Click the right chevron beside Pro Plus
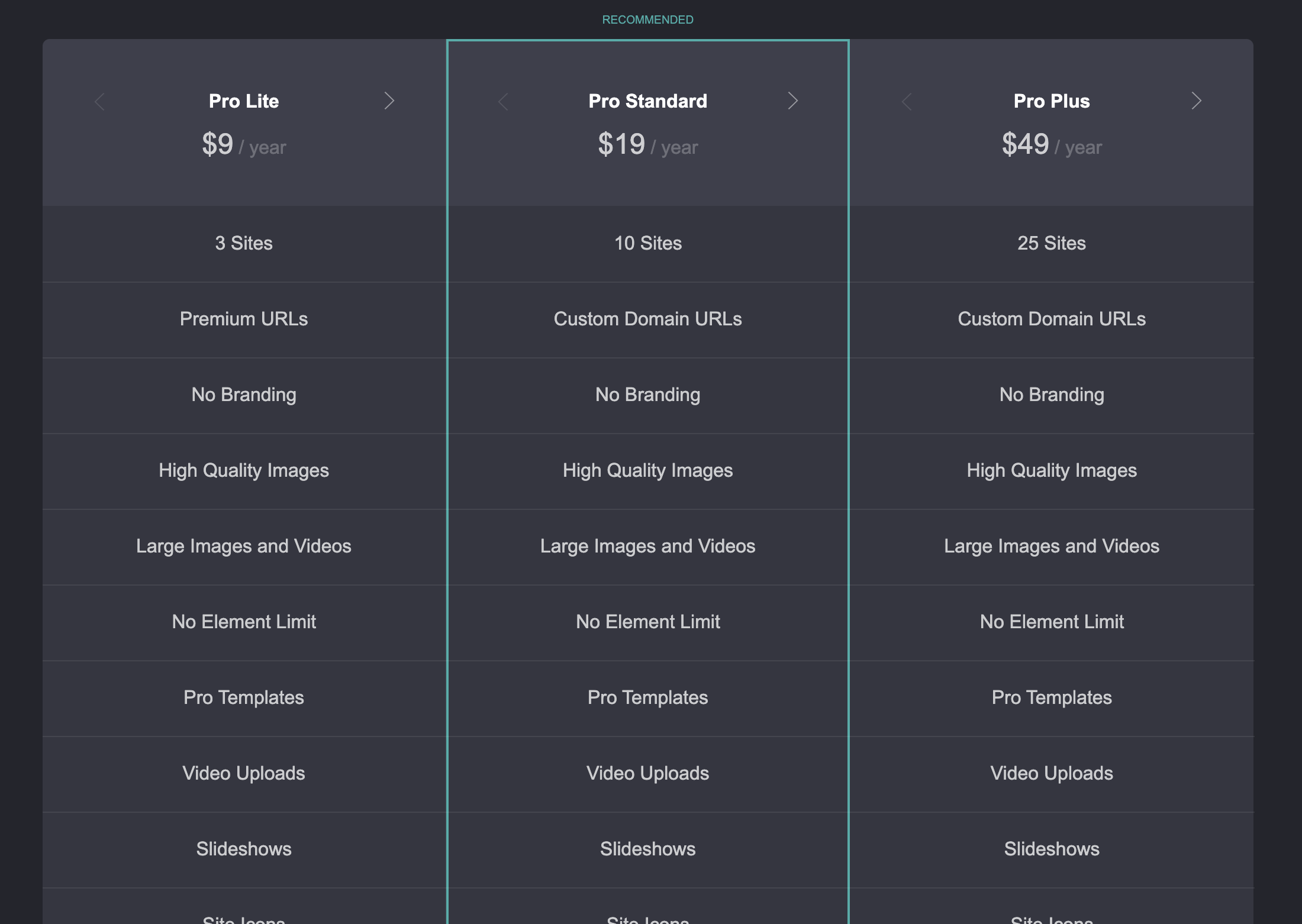 (1196, 101)
